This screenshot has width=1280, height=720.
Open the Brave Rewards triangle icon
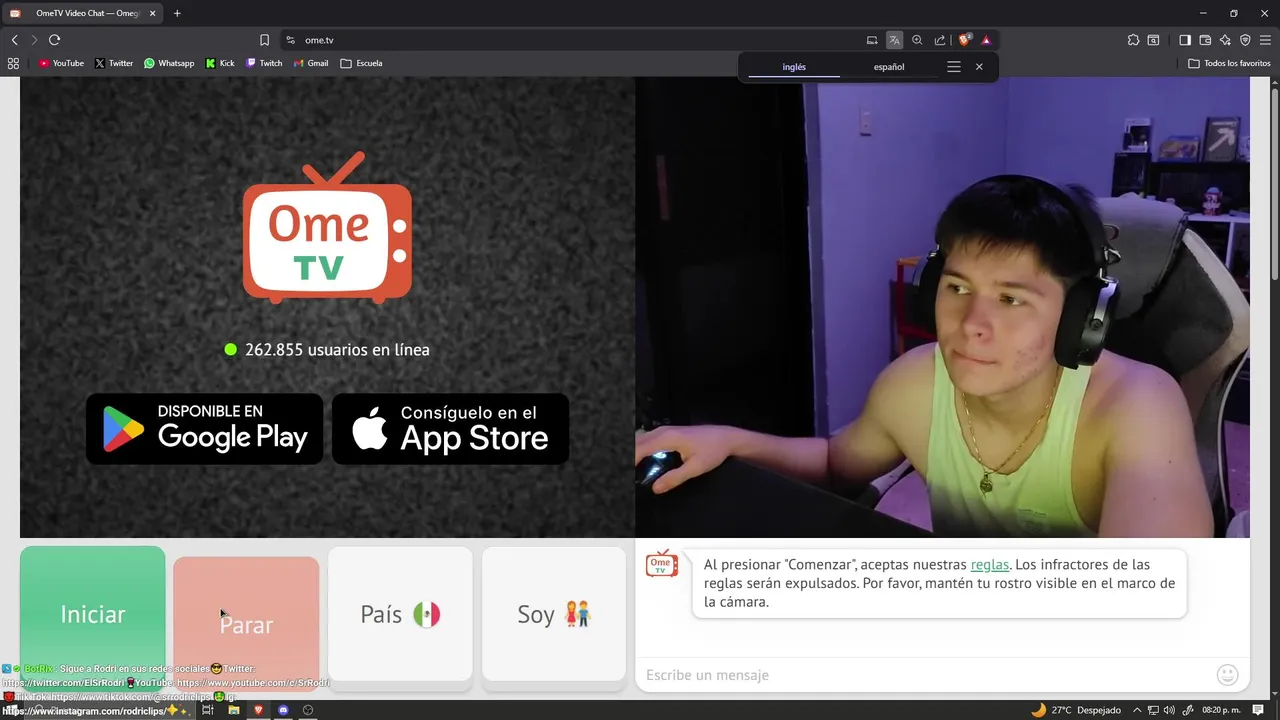click(x=986, y=40)
